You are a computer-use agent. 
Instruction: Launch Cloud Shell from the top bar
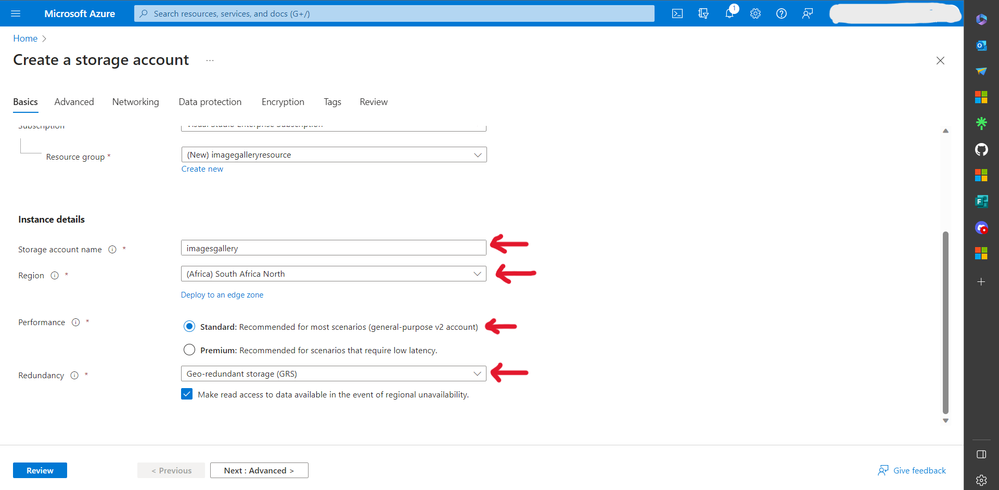click(678, 13)
